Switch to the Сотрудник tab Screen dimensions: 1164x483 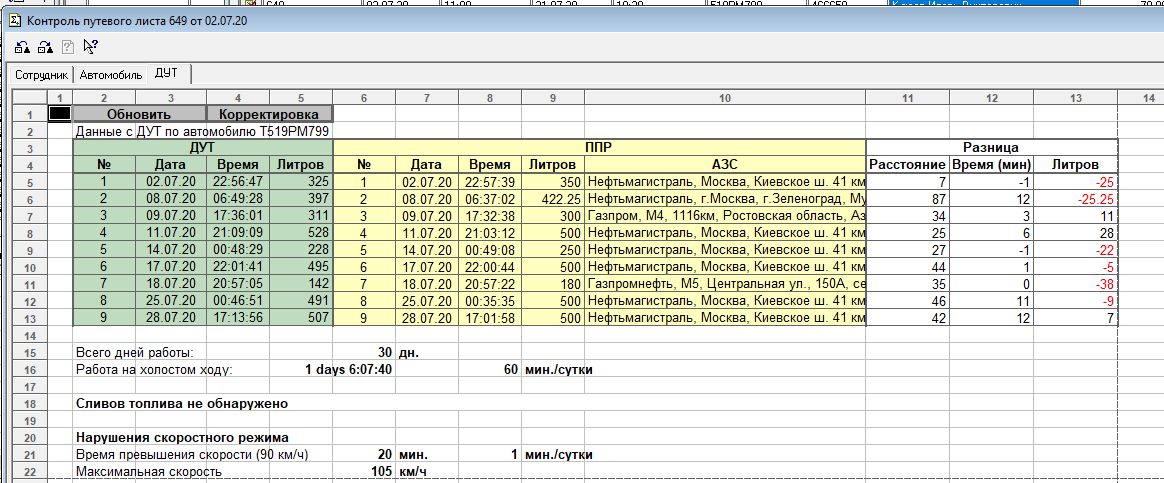(41, 75)
